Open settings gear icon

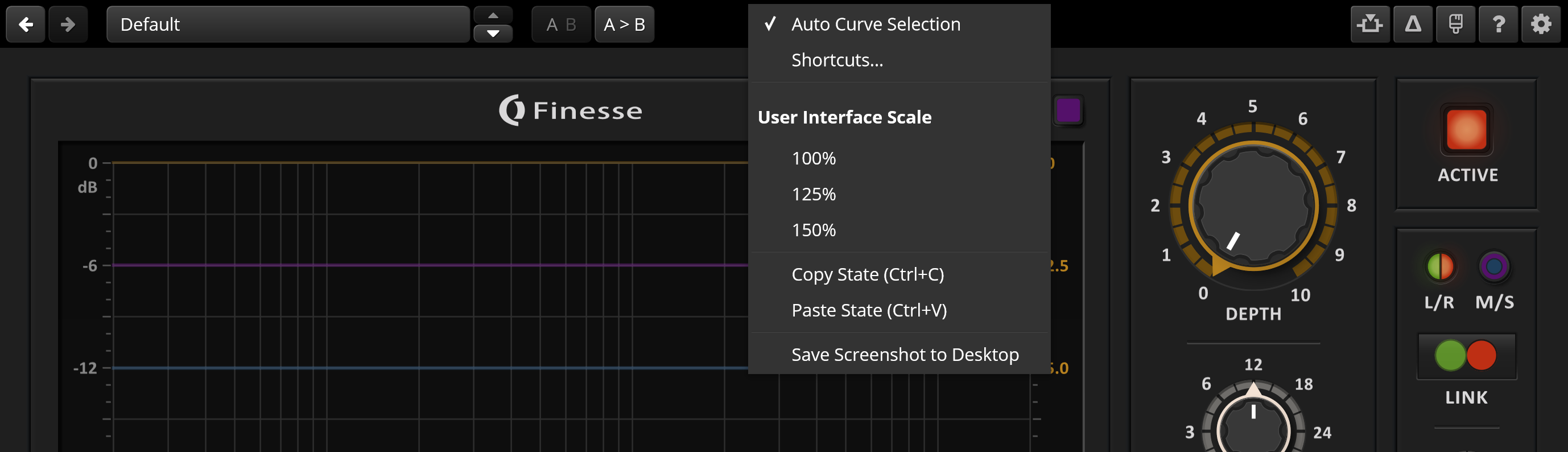(1541, 24)
